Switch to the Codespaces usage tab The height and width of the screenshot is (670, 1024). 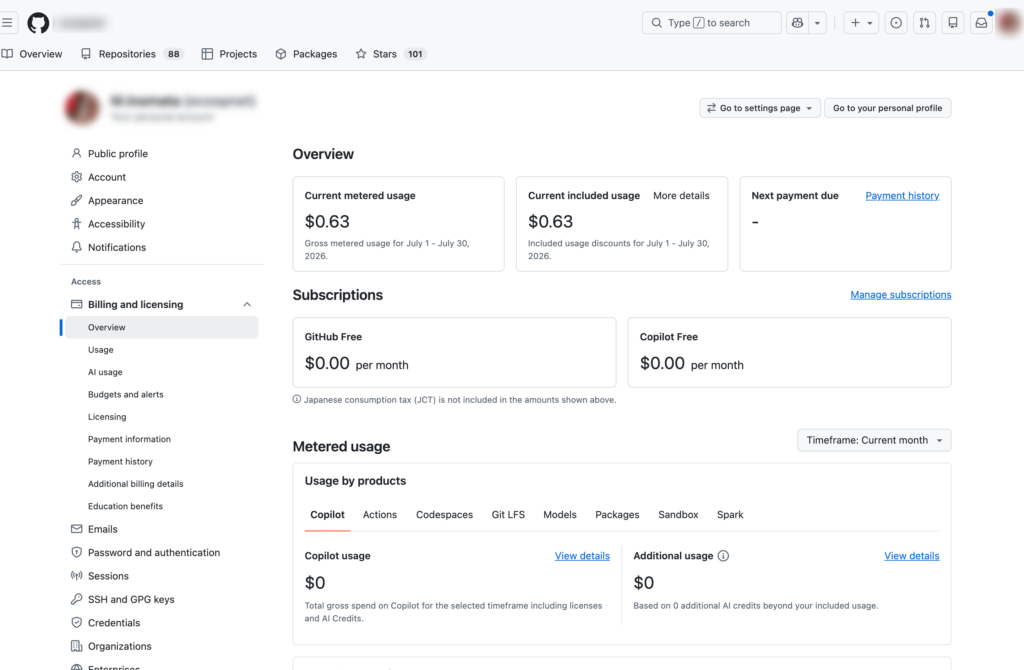[444, 515]
